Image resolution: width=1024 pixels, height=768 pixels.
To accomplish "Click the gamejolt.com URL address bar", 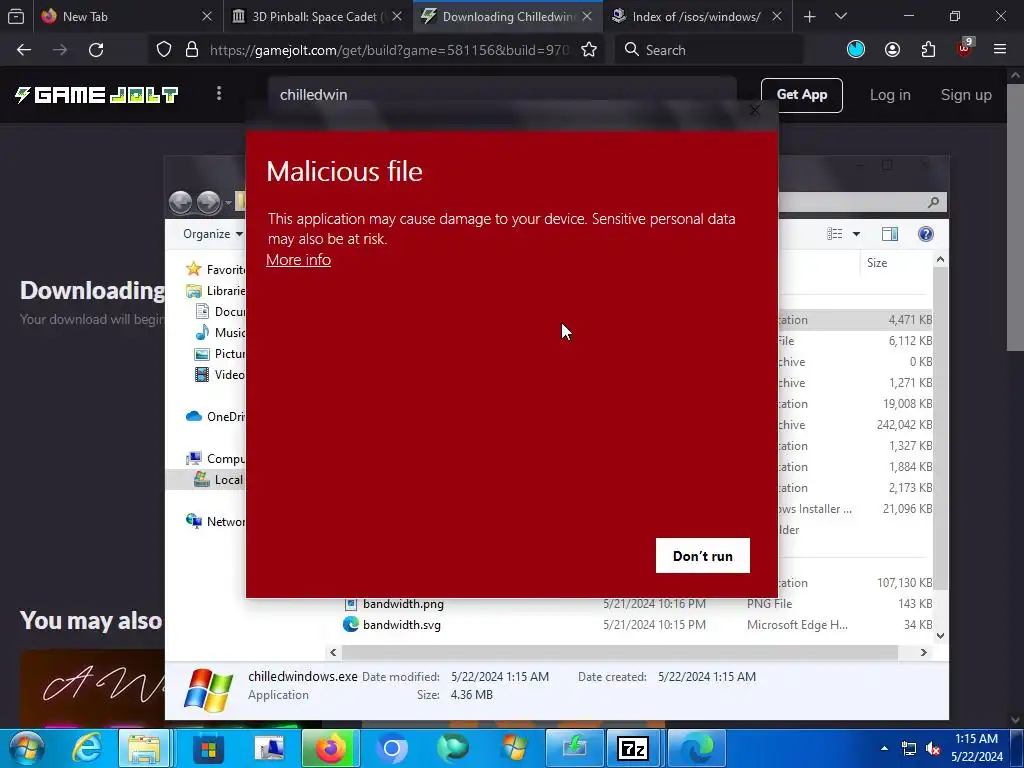I will click(389, 50).
